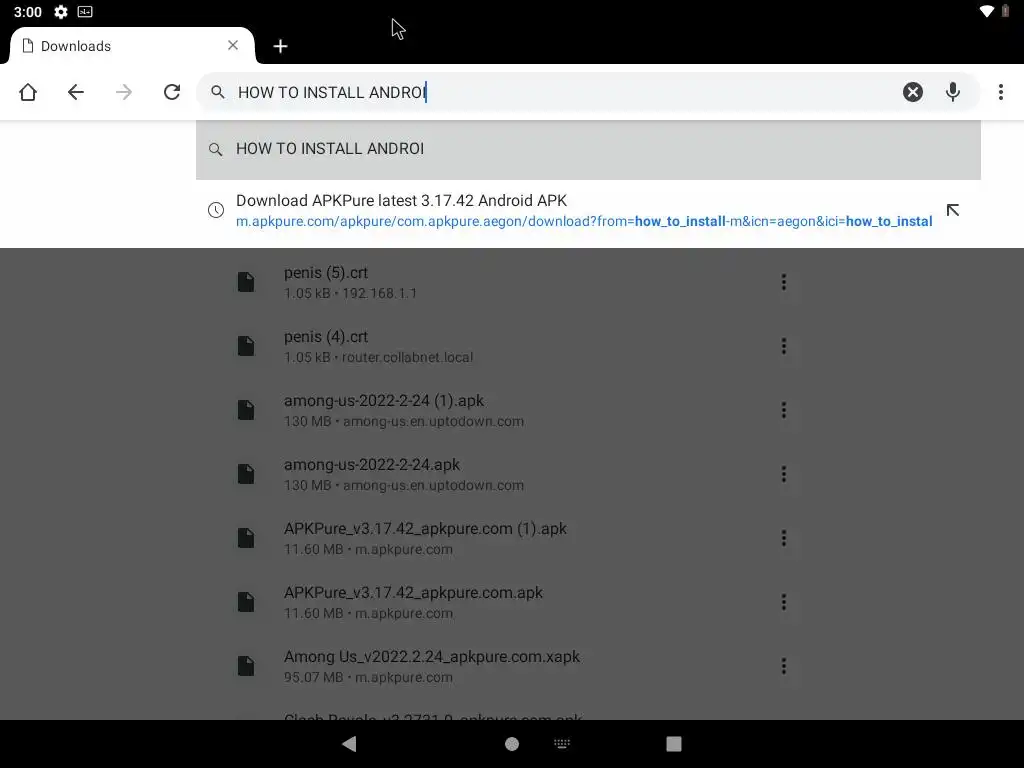Open Among Us_v2022.2.24_apkpure.com.xapk file
Screen dimensions: 1024x768
[432, 657]
